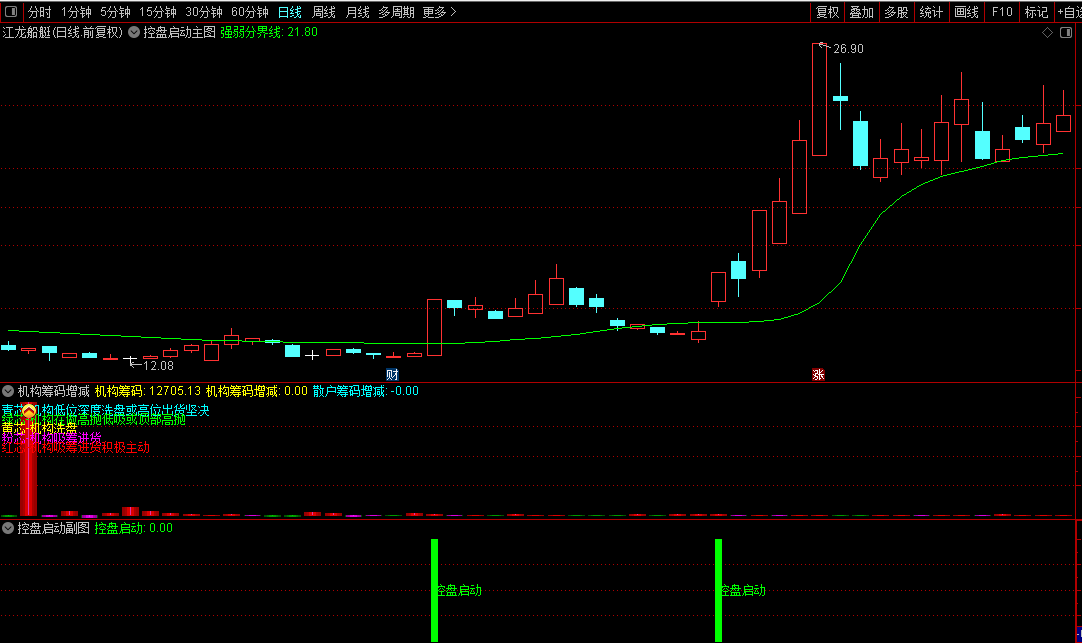Open the 统计 statistics tool
This screenshot has height=643, width=1082.
point(931,12)
